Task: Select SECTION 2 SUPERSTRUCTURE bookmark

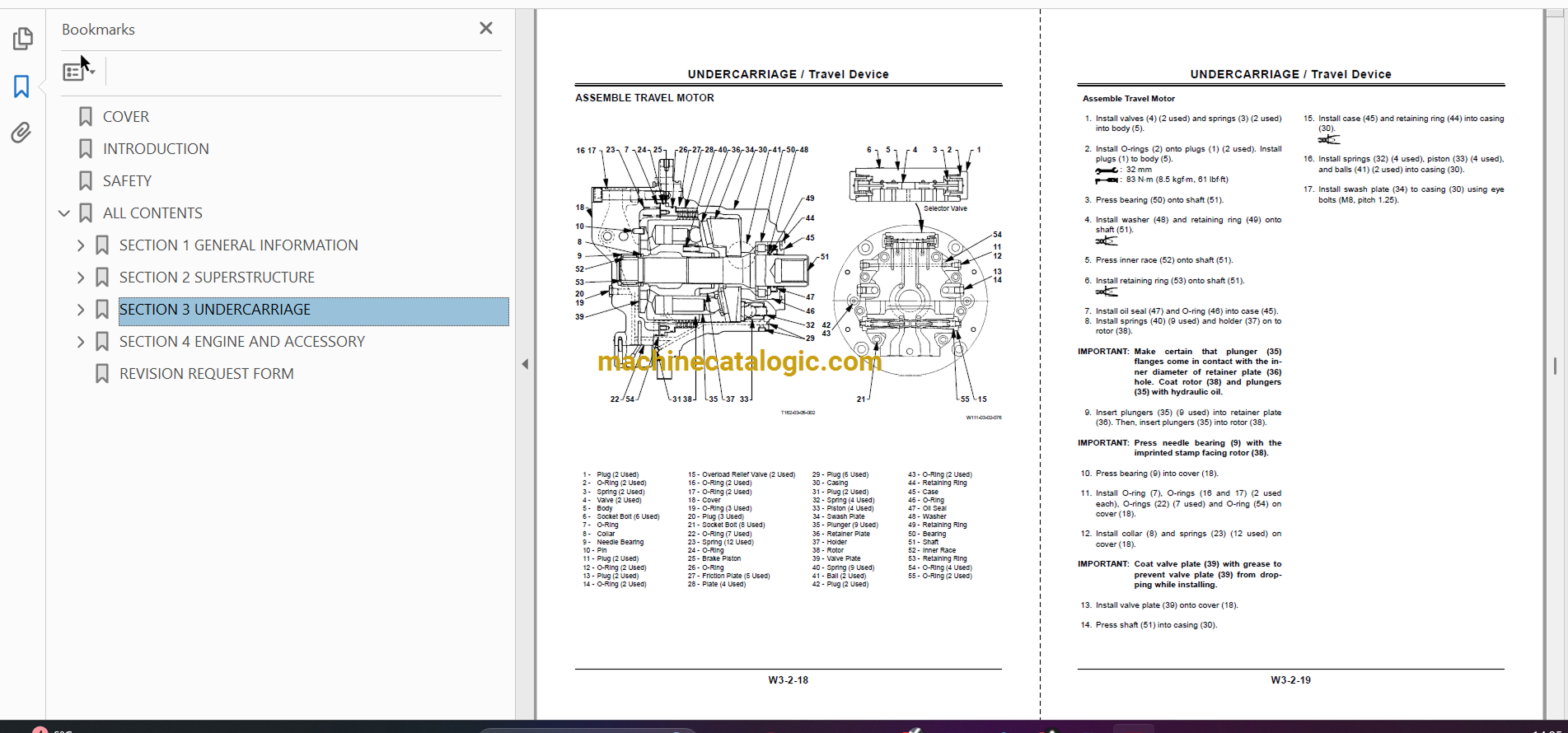Action: point(217,278)
